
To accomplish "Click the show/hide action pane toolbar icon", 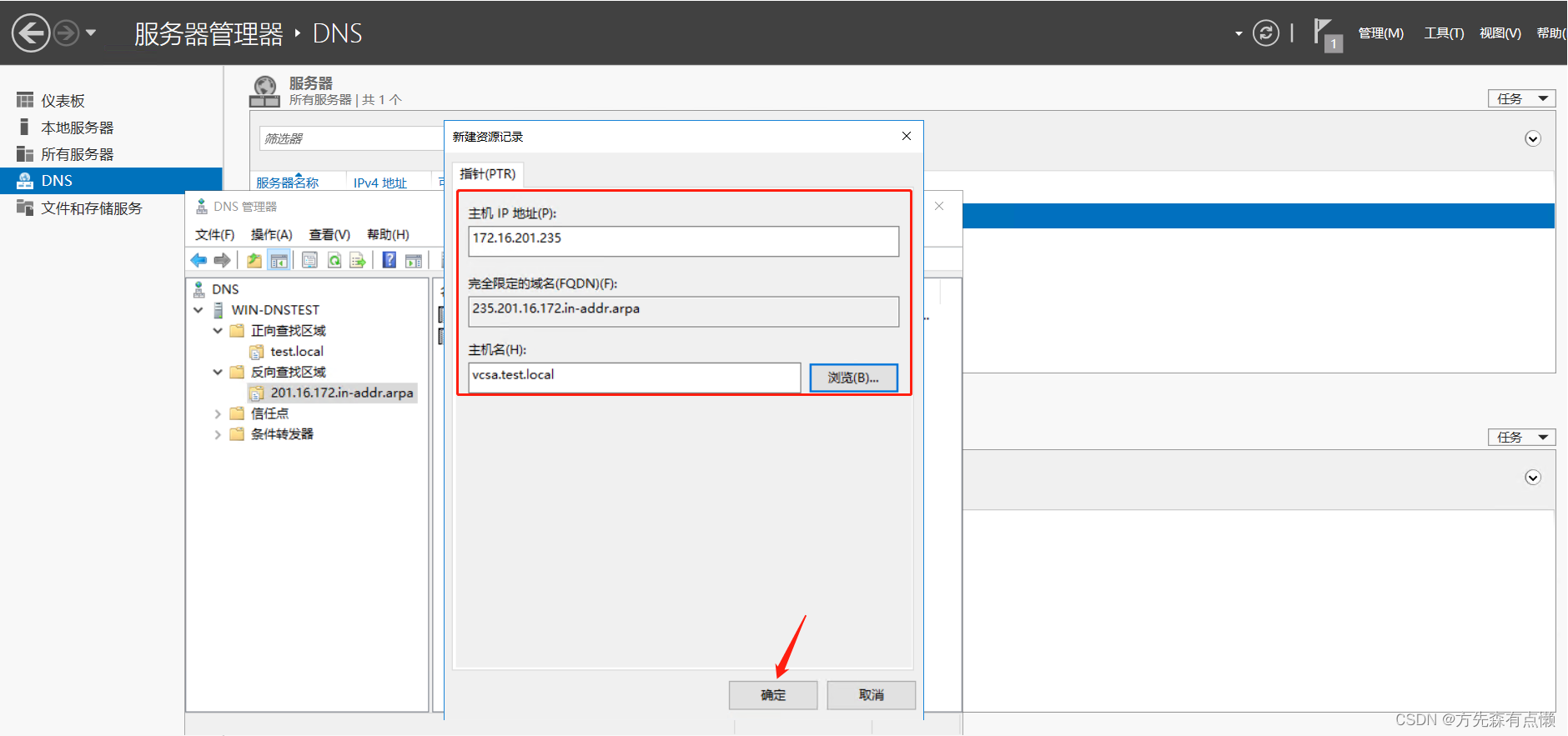I will [414, 261].
